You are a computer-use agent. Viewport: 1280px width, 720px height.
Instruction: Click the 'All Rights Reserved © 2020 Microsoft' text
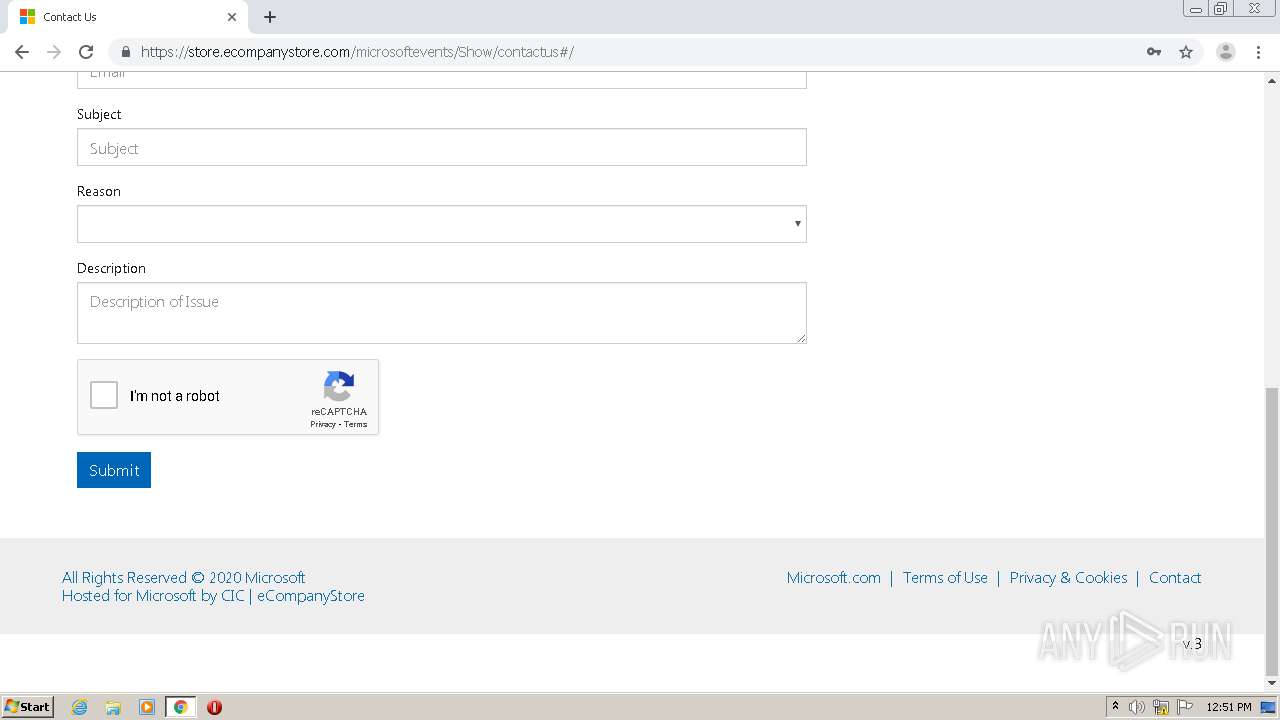coord(184,577)
